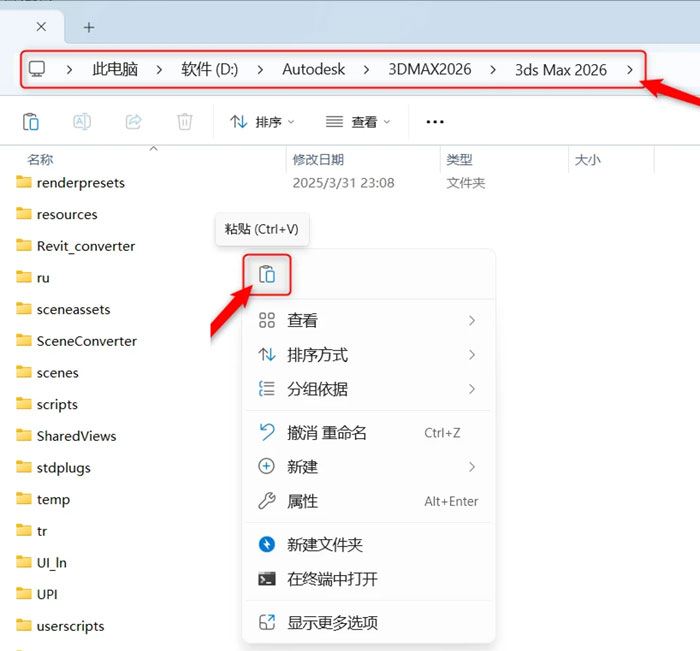Go to 软件 (D:) in the address bar
Image resolution: width=700 pixels, height=651 pixels.
pos(209,69)
